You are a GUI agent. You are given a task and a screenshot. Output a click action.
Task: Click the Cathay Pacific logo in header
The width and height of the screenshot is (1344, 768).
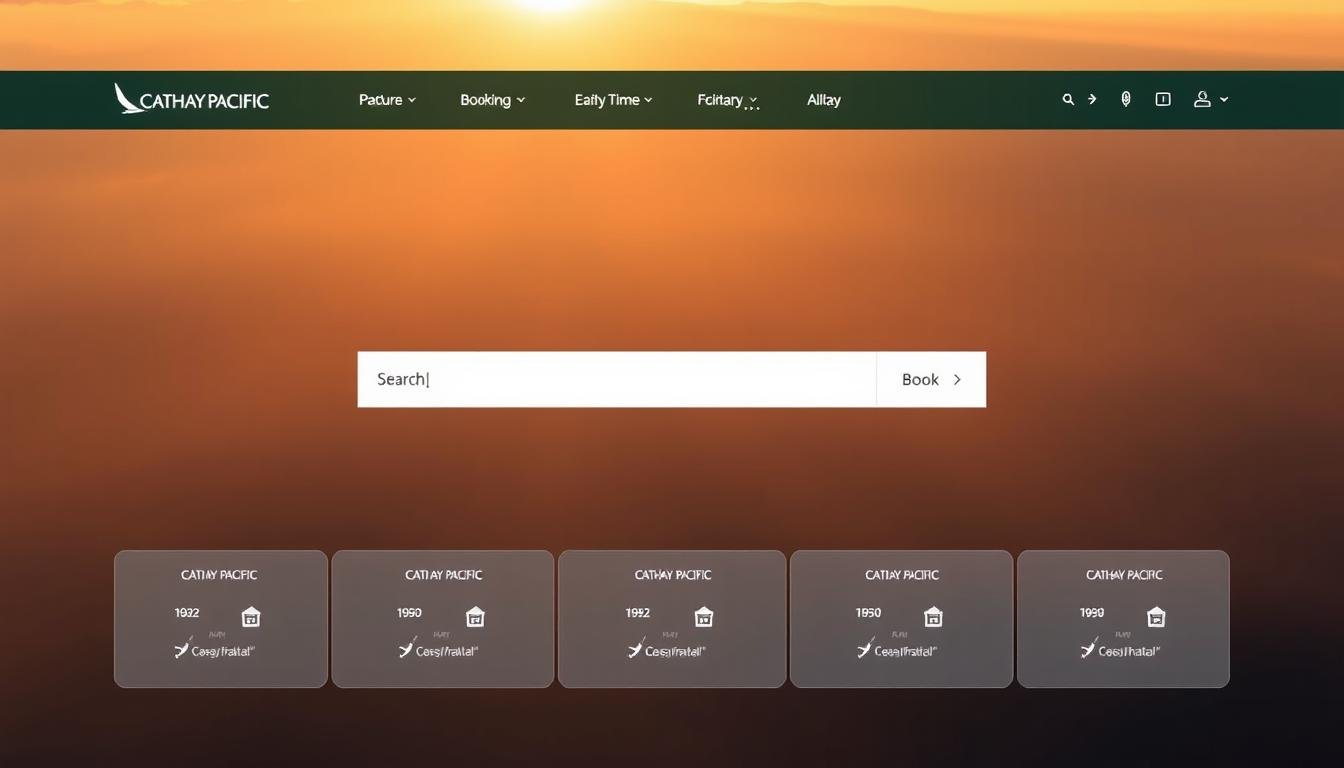point(191,100)
